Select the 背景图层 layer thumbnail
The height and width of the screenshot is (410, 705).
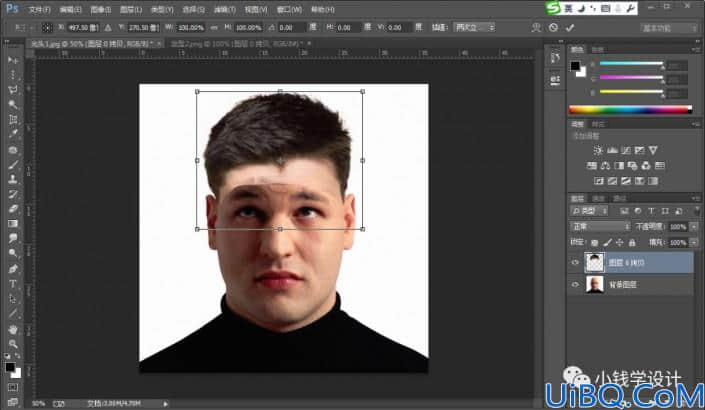[594, 285]
